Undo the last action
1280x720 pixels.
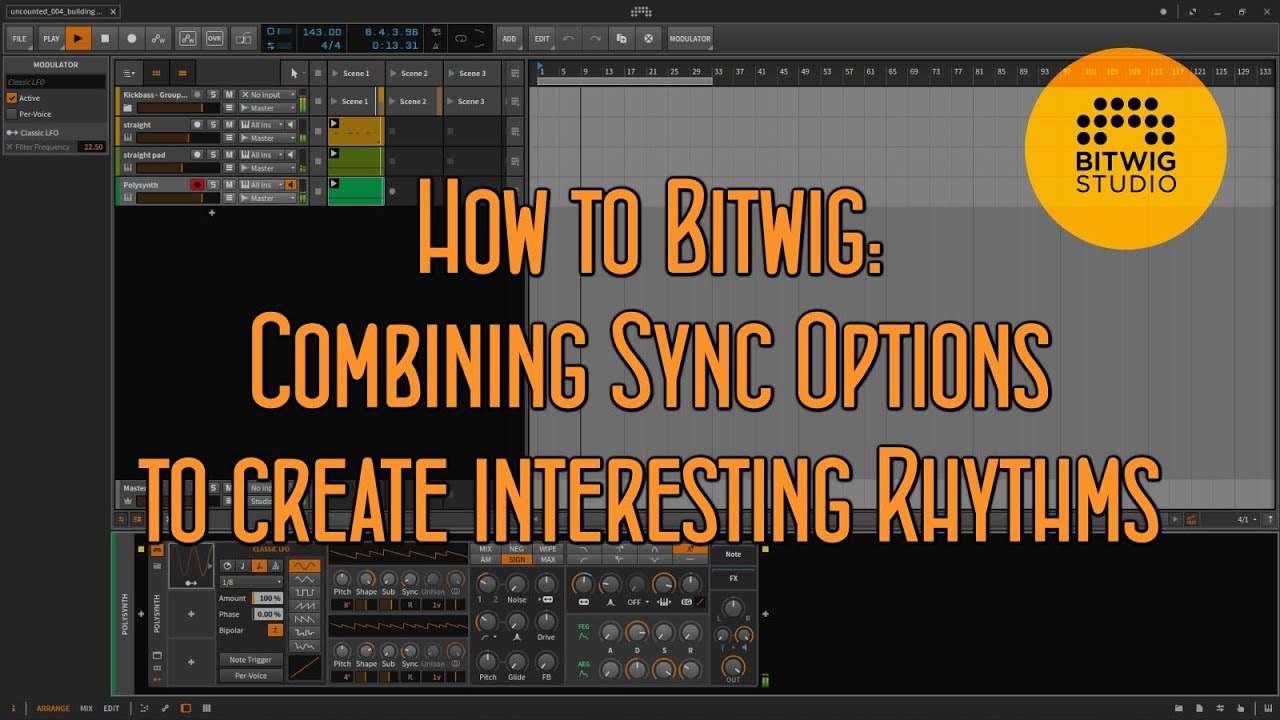pyautogui.click(x=569, y=38)
